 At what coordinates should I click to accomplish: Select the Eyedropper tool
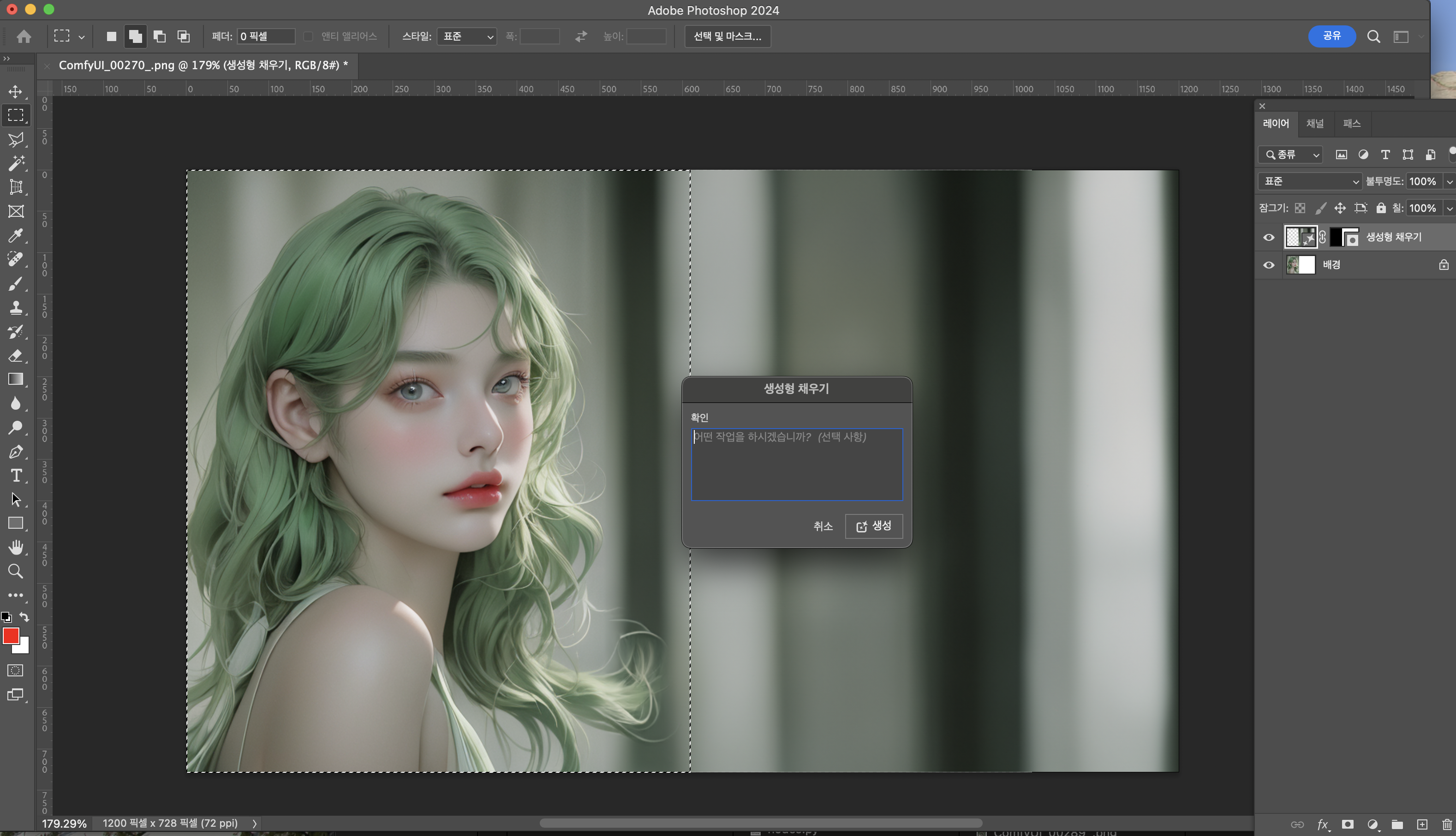16,235
